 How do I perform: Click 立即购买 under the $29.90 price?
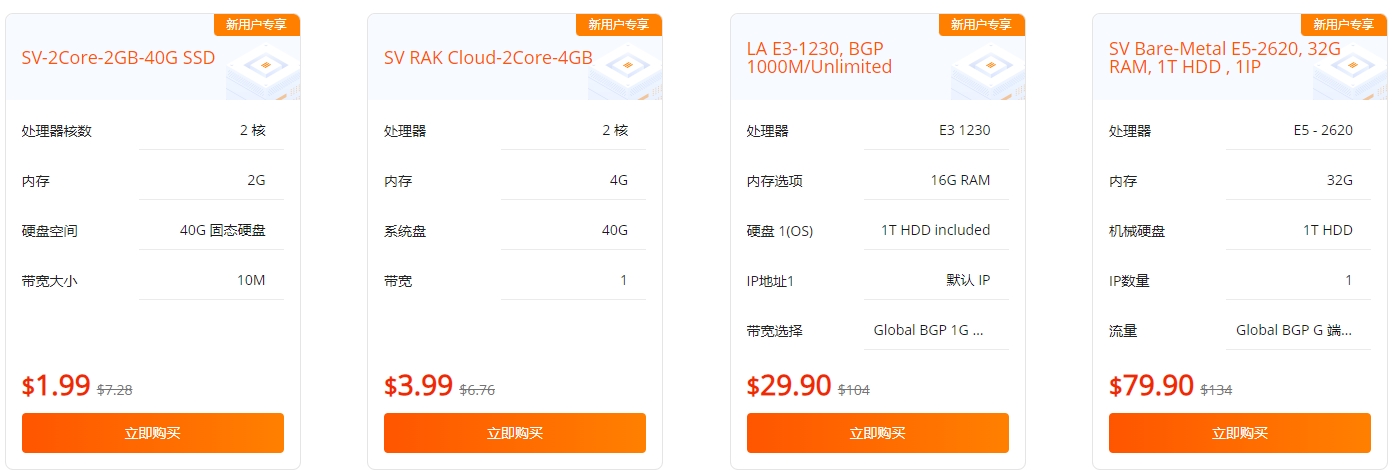[878, 433]
